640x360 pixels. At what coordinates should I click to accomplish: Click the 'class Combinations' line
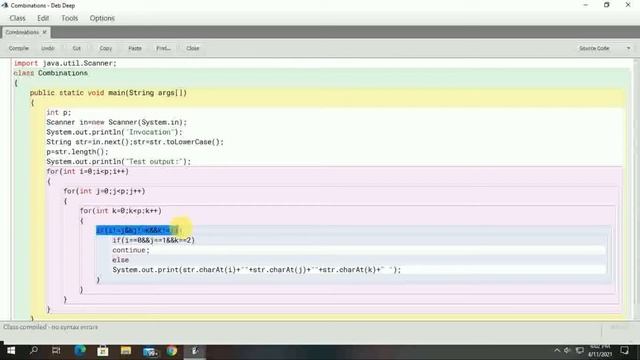[51, 73]
